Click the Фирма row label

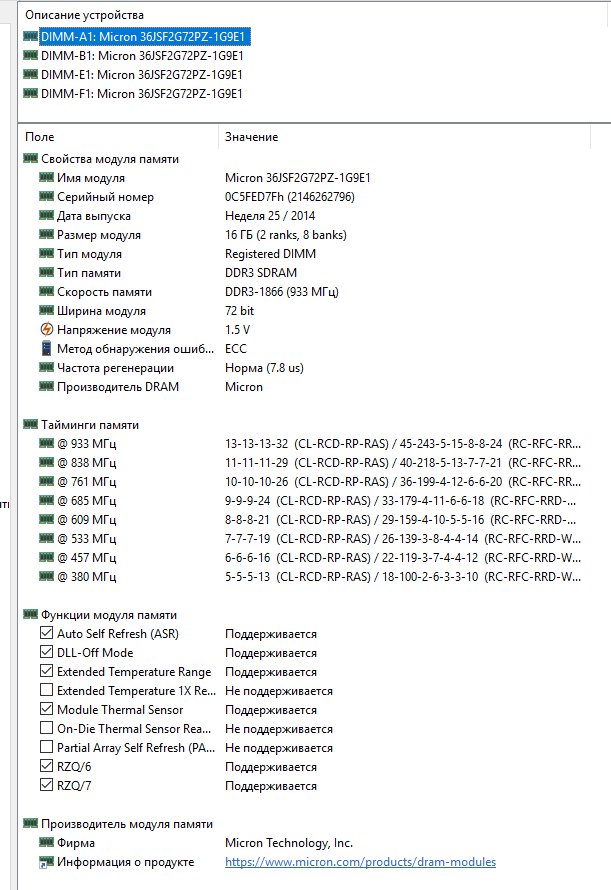(76, 843)
